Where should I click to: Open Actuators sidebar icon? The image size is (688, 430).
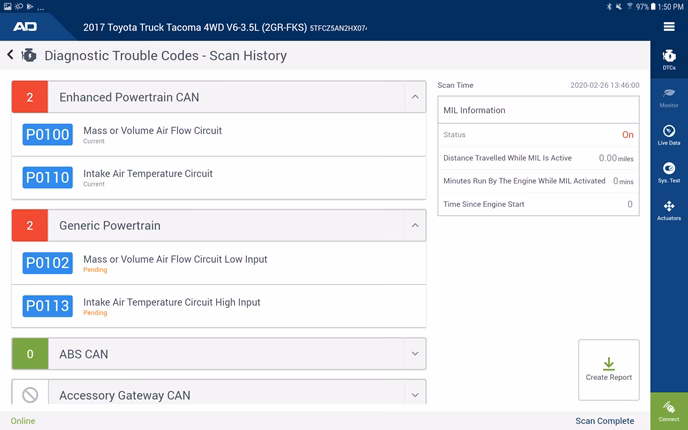[669, 210]
